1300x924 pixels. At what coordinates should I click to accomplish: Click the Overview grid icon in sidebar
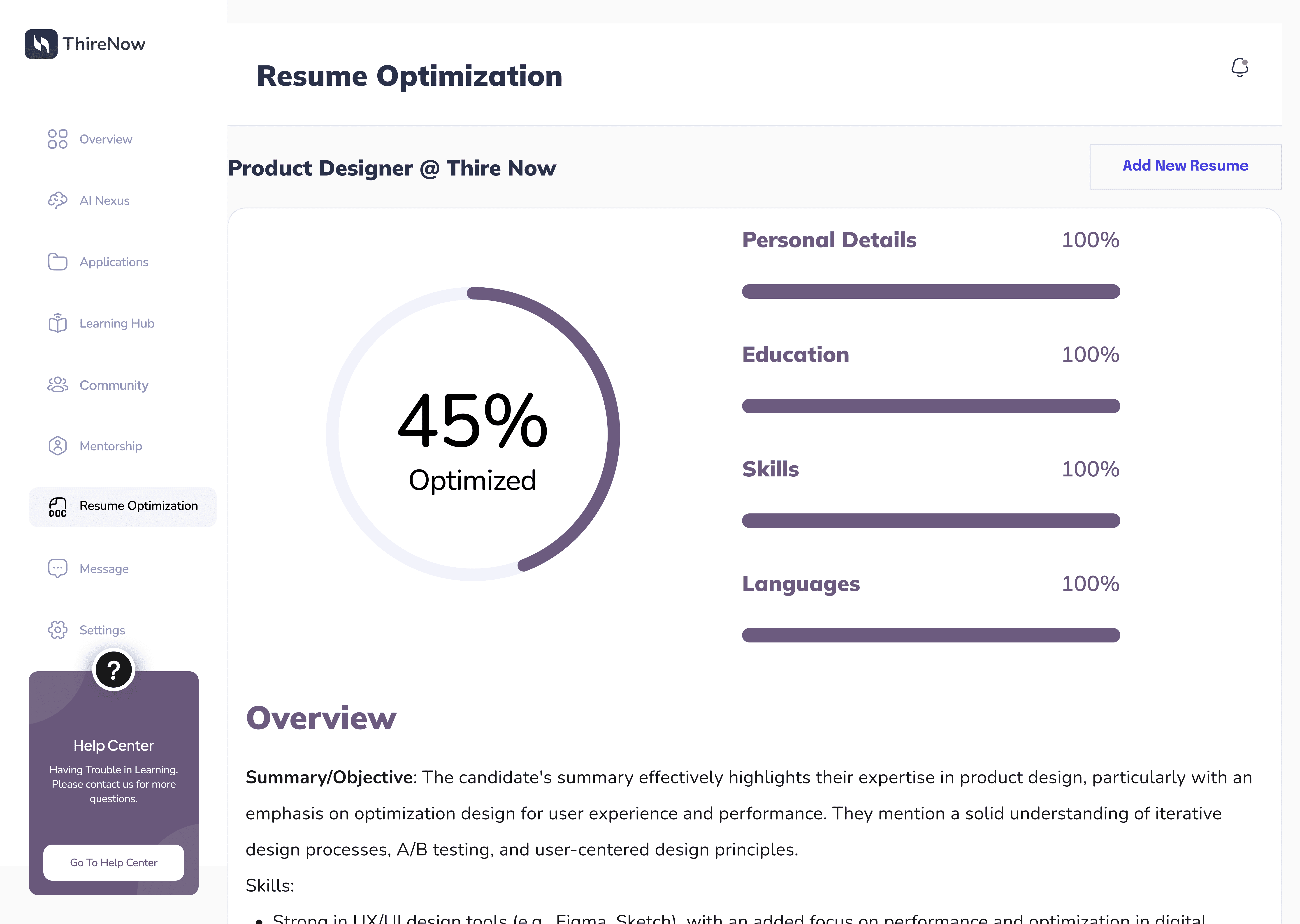(58, 139)
